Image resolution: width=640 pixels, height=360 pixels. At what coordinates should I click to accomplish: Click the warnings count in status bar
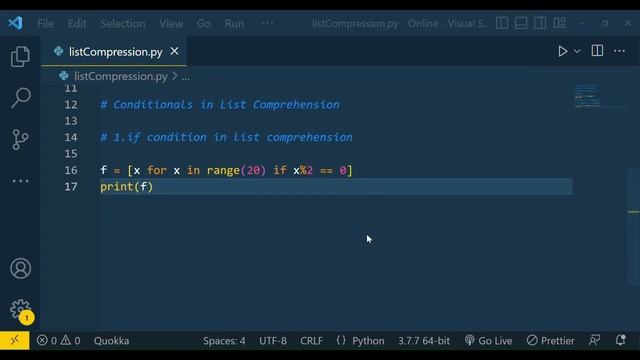pos(71,340)
